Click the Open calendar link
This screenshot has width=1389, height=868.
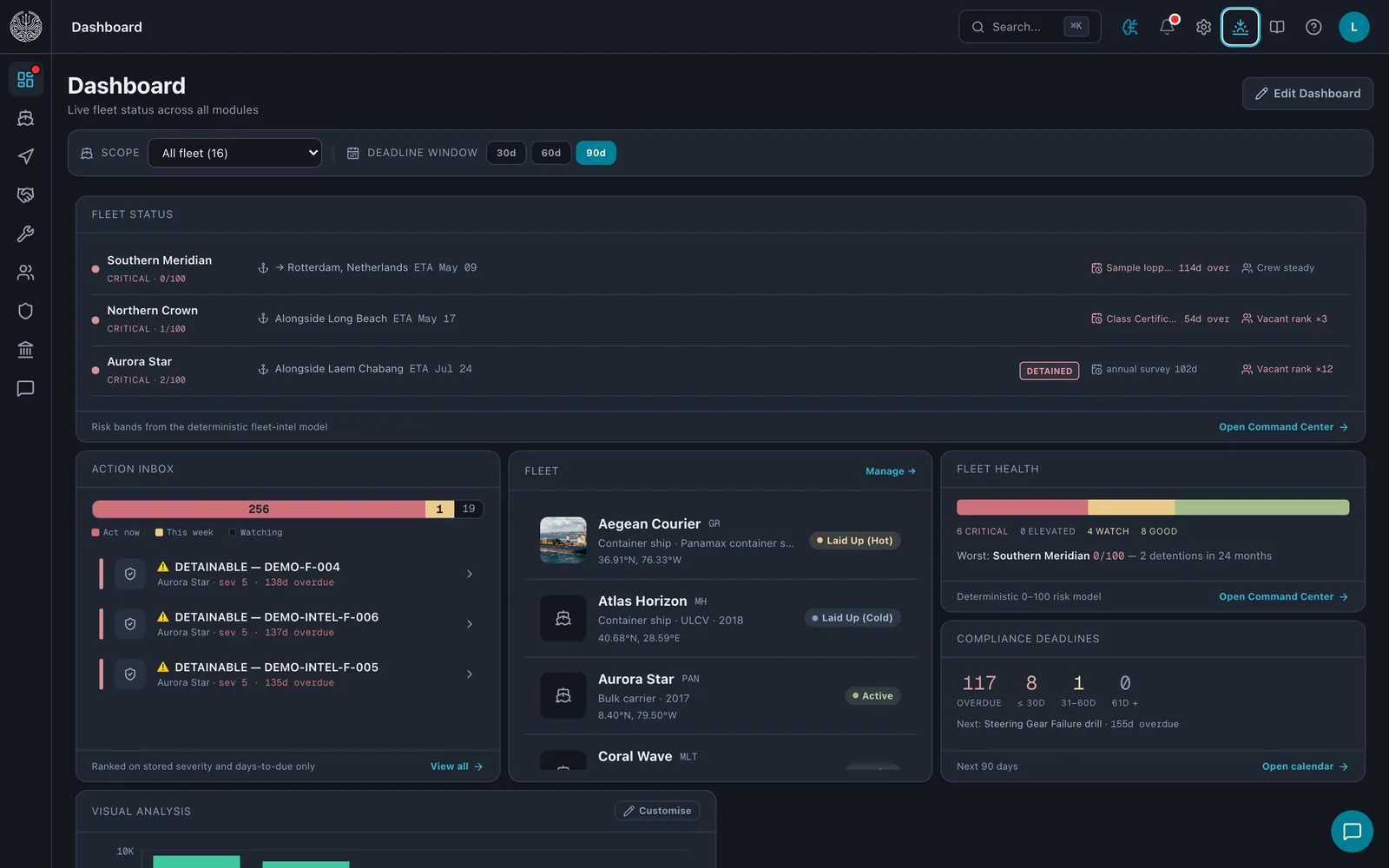click(x=1305, y=766)
